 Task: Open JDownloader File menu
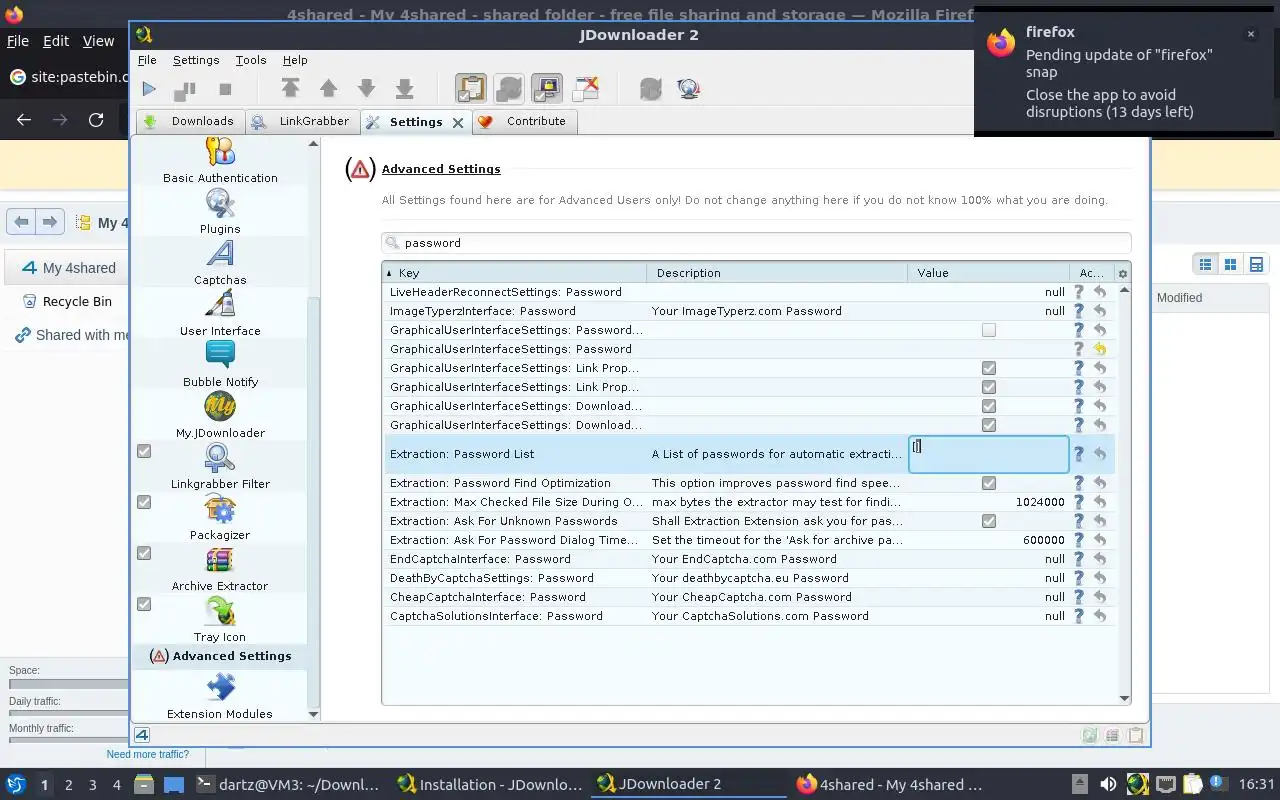point(147,60)
